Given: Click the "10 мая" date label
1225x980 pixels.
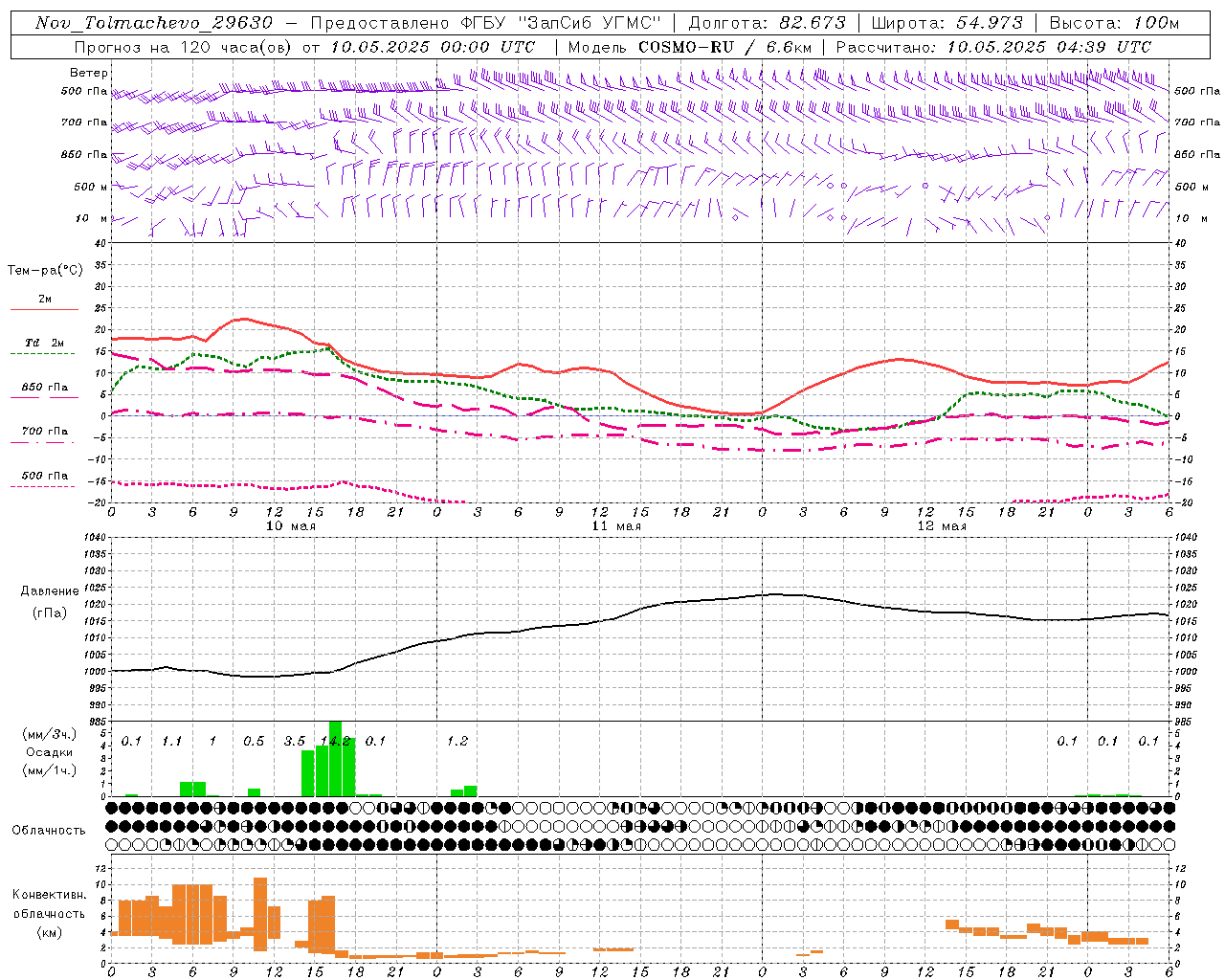Looking at the screenshot, I should click(290, 526).
